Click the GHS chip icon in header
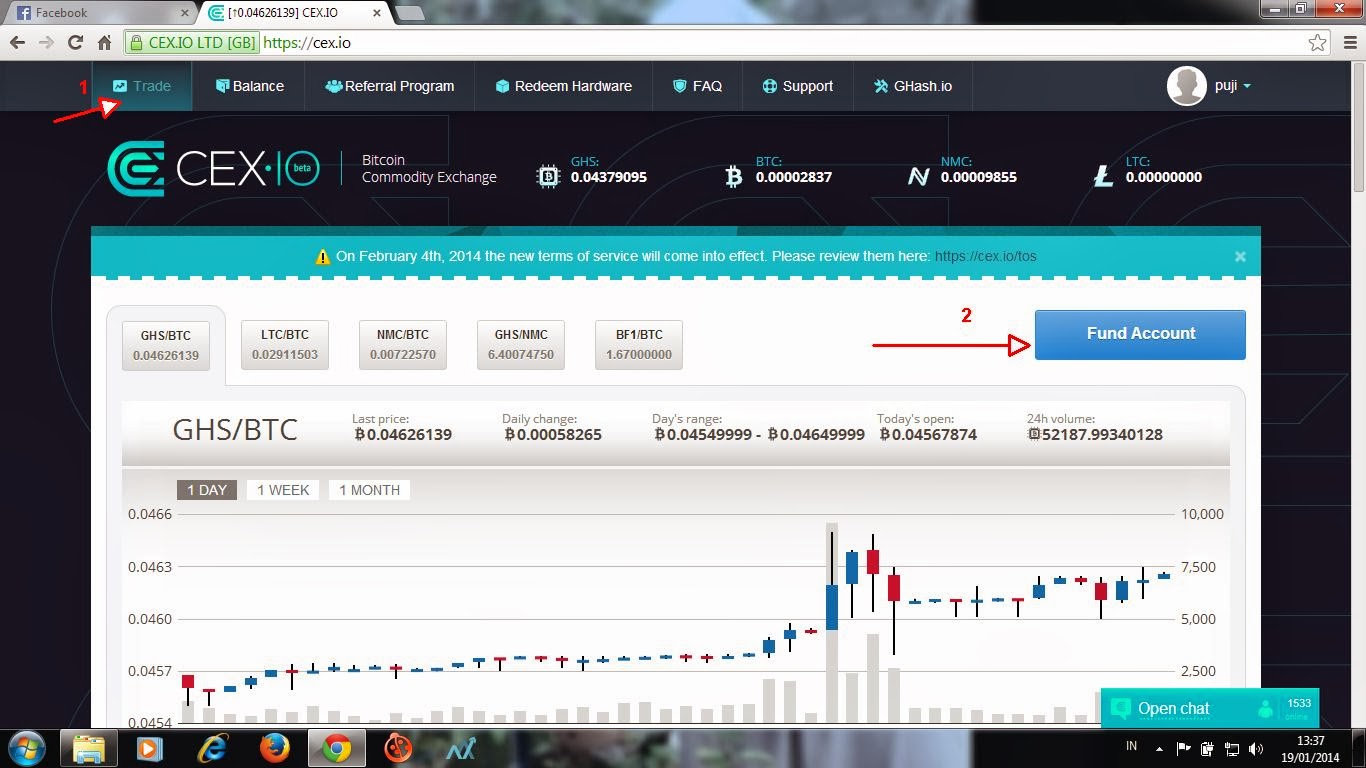The image size is (1366, 768). (548, 177)
